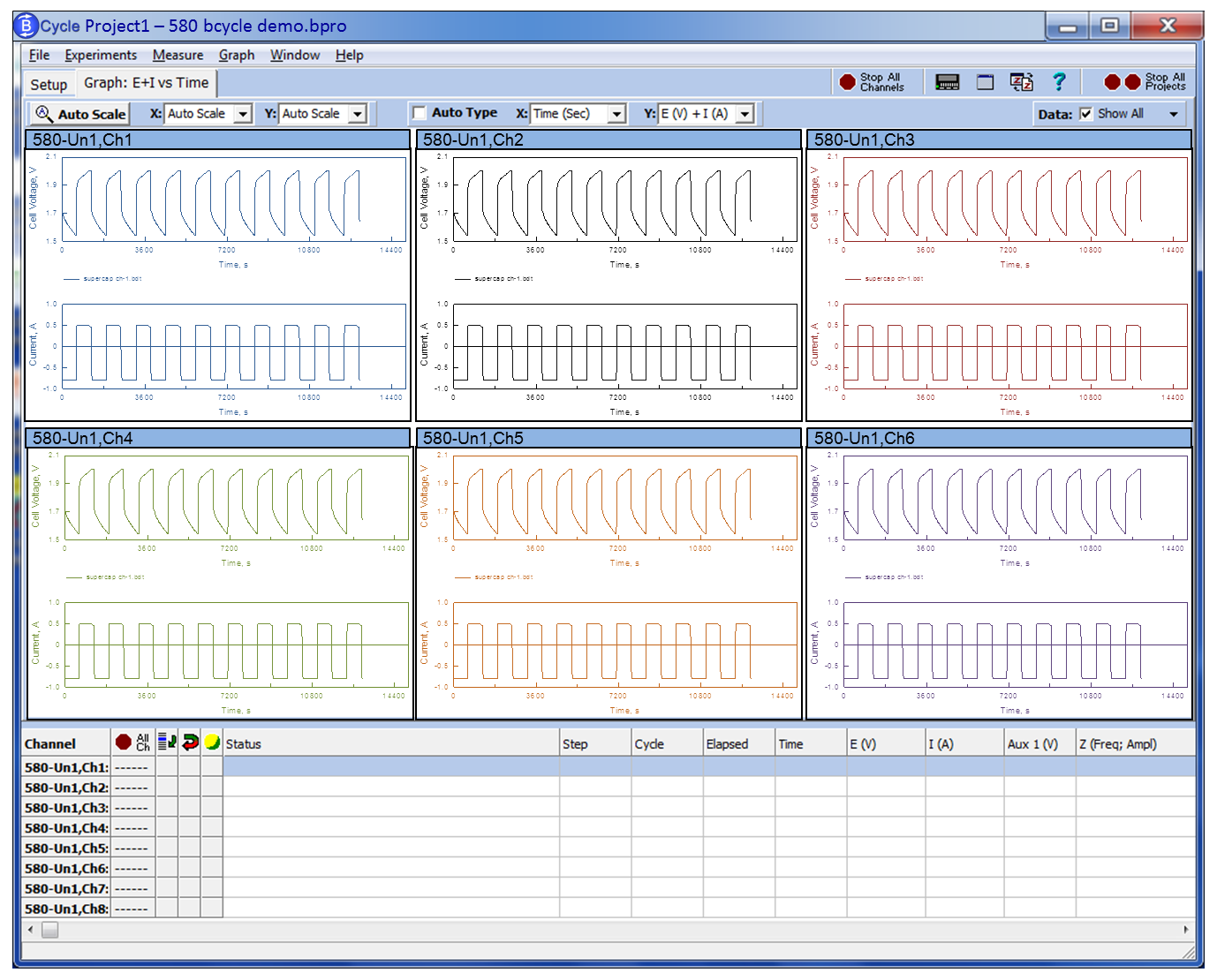Click the red stop All Ch icon
The width and height of the screenshot is (1217, 980).
pyautogui.click(x=124, y=743)
